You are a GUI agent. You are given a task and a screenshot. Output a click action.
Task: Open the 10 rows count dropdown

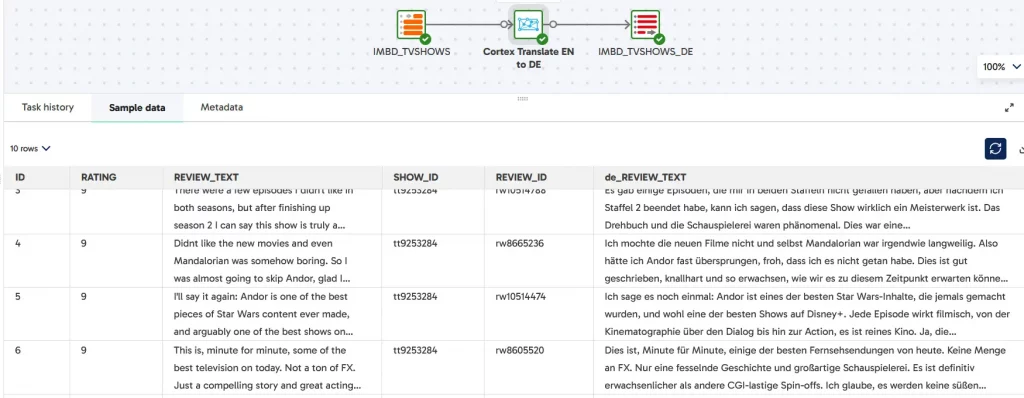[x=30, y=148]
